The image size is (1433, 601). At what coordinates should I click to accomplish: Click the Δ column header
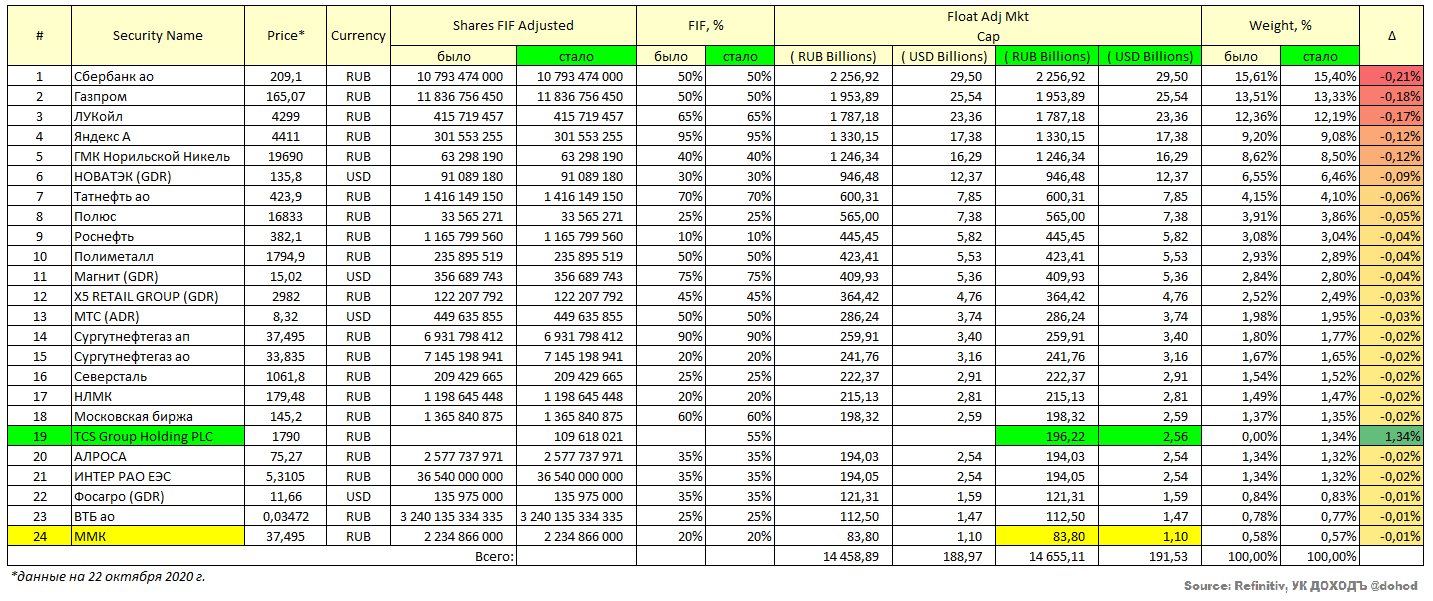(1392, 36)
